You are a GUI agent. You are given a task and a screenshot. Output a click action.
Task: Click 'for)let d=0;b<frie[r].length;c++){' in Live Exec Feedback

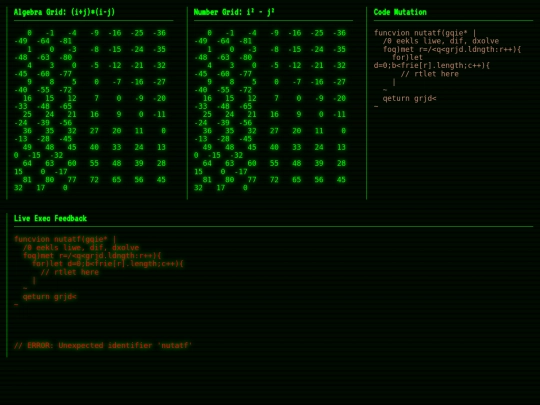point(107,264)
